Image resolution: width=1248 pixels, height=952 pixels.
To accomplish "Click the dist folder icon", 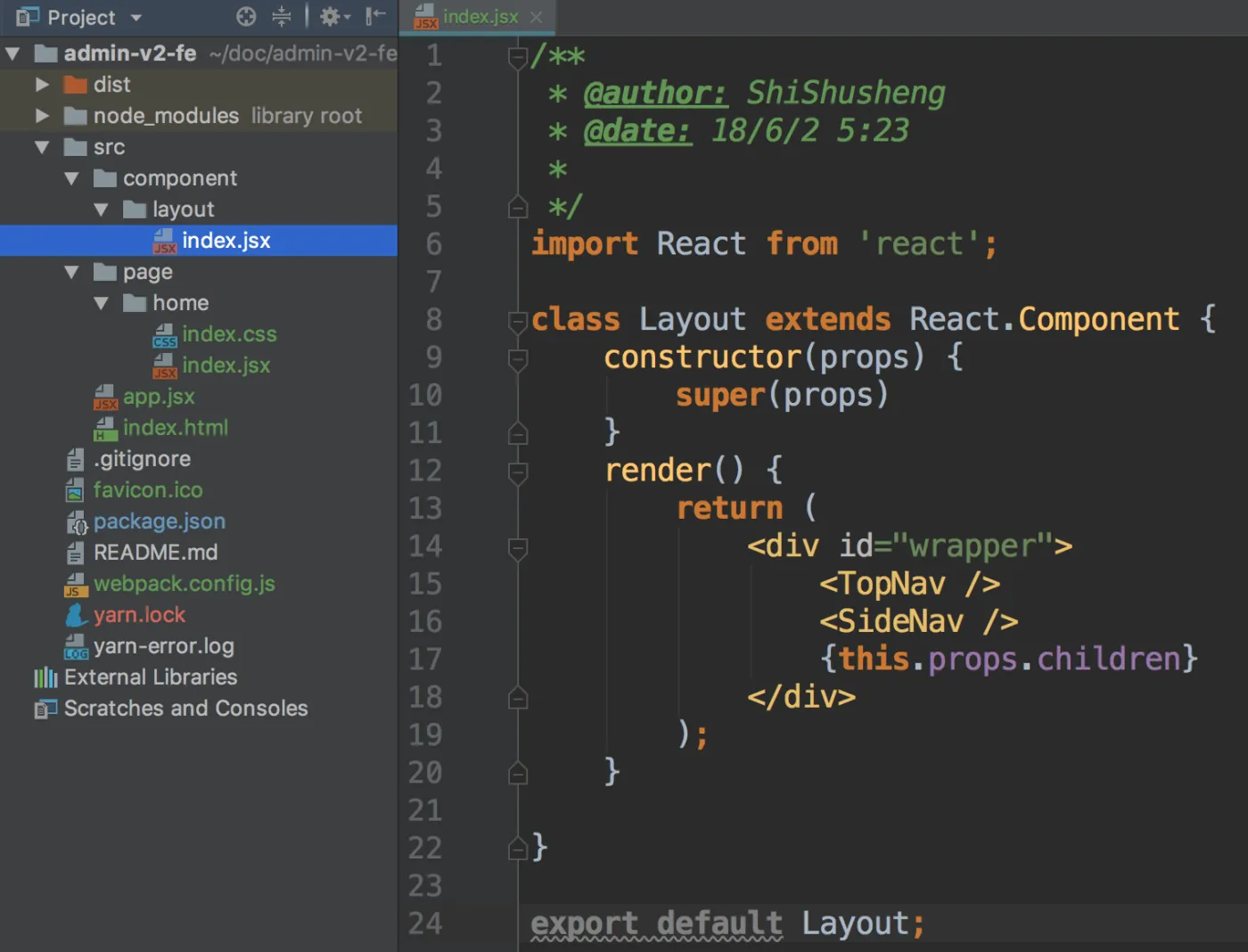I will [76, 85].
